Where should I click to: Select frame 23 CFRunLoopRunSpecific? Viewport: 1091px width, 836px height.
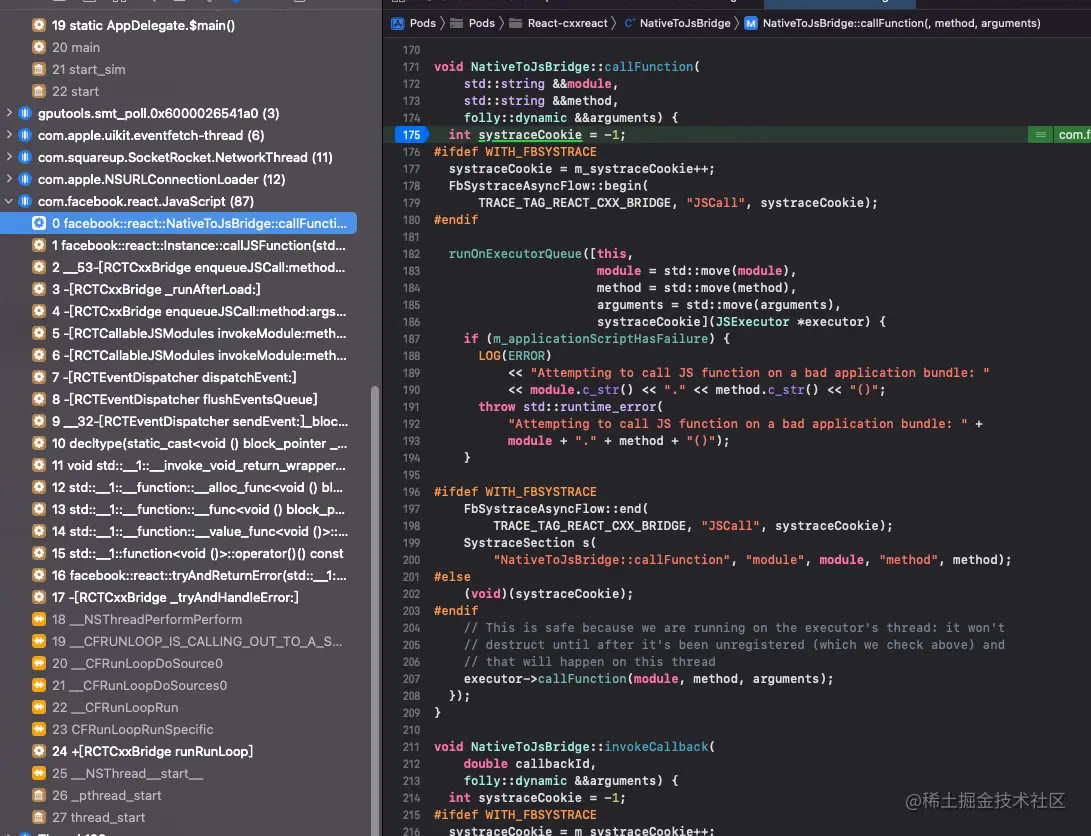pyautogui.click(x=123, y=730)
